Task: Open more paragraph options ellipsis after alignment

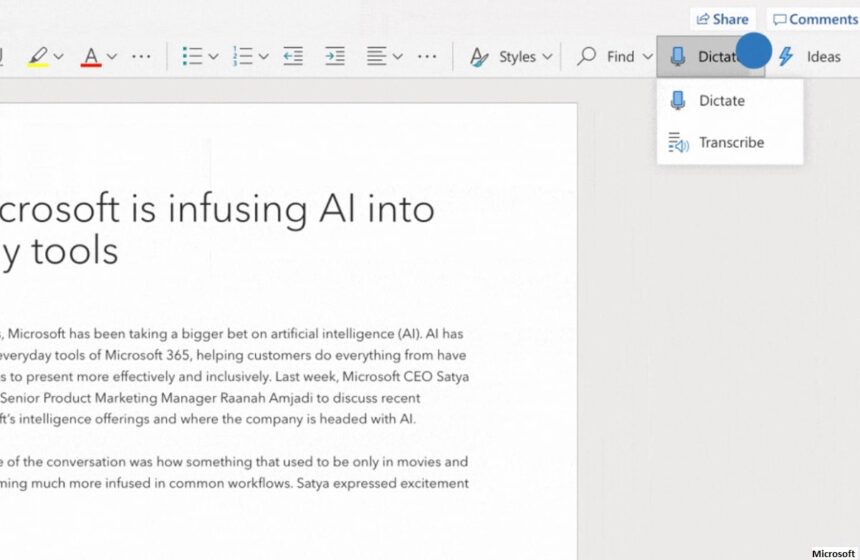Action: [427, 56]
